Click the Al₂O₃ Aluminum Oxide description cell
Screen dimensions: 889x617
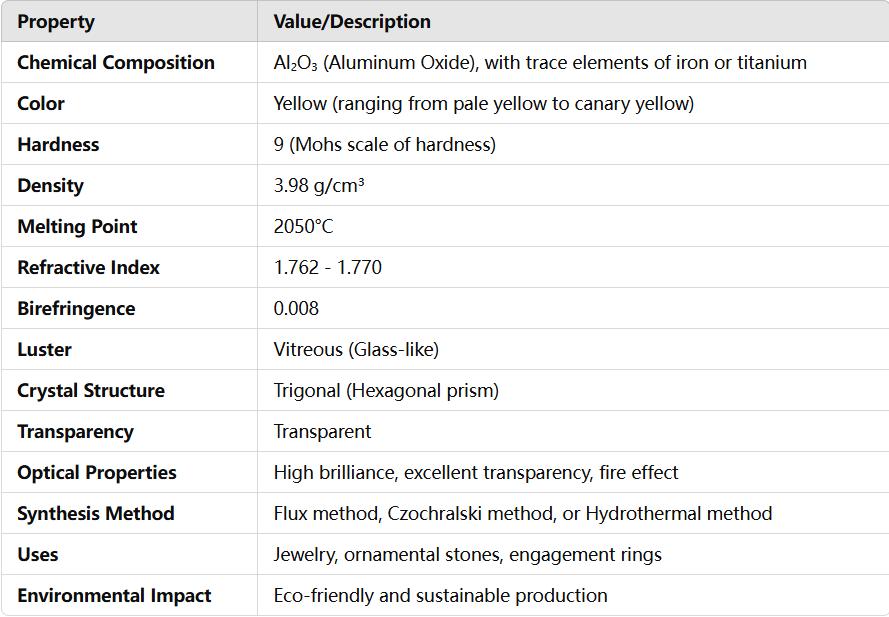click(540, 62)
